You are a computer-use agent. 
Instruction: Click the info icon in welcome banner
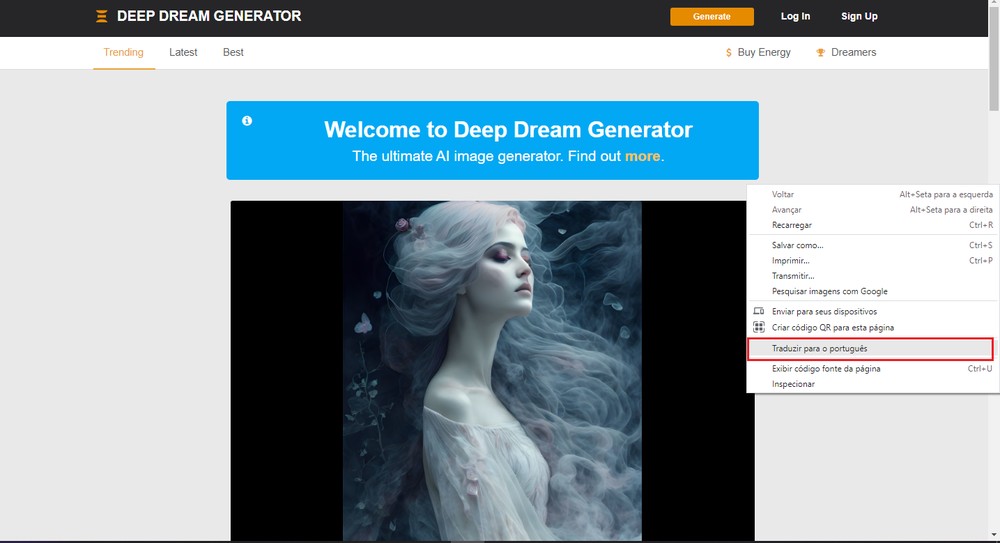(247, 121)
